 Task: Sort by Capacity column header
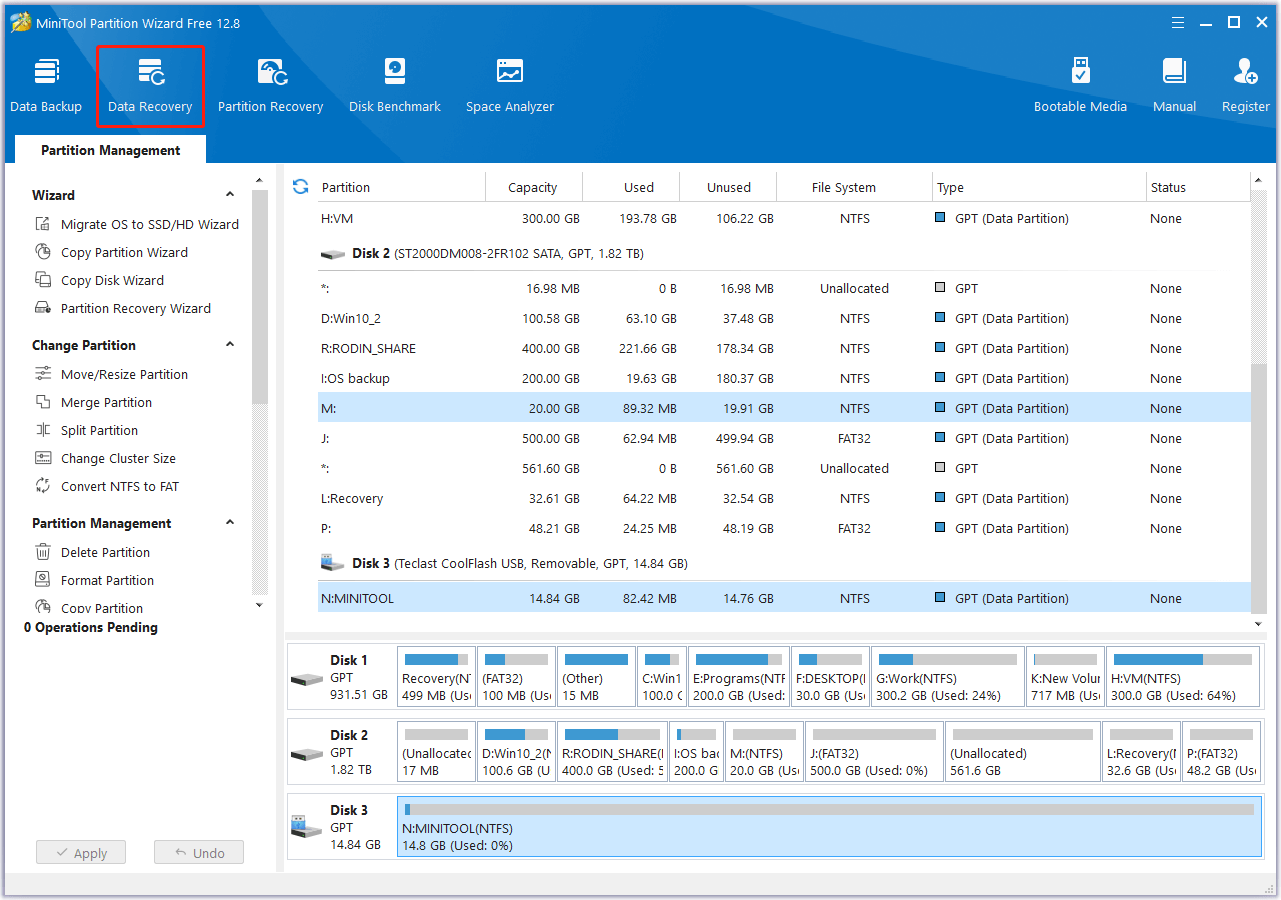pos(533,187)
